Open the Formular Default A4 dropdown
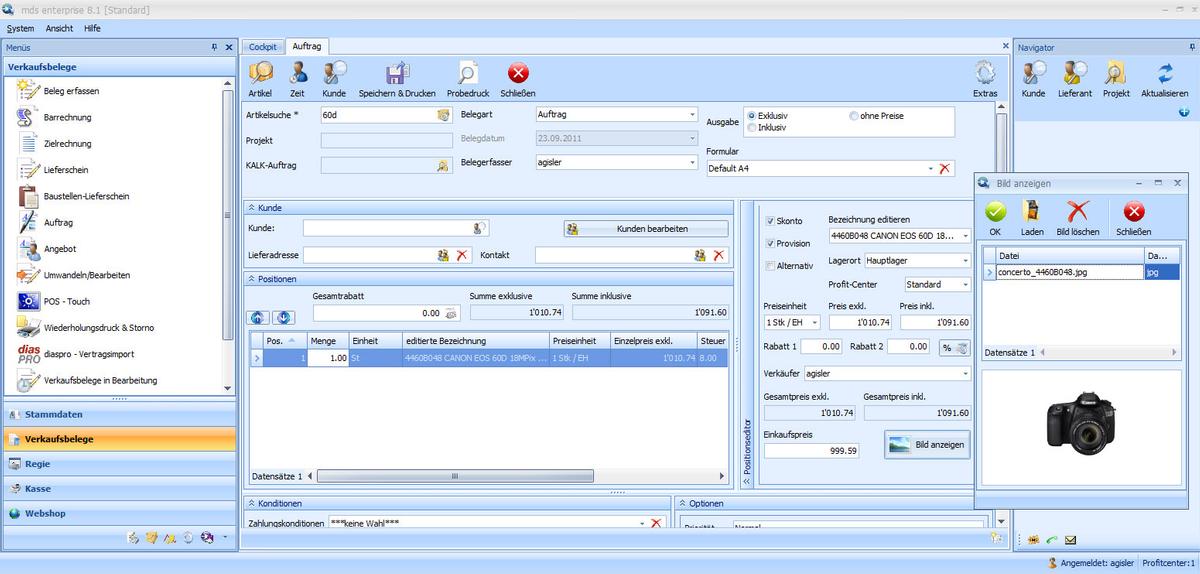The height and width of the screenshot is (574, 1200). click(x=931, y=169)
